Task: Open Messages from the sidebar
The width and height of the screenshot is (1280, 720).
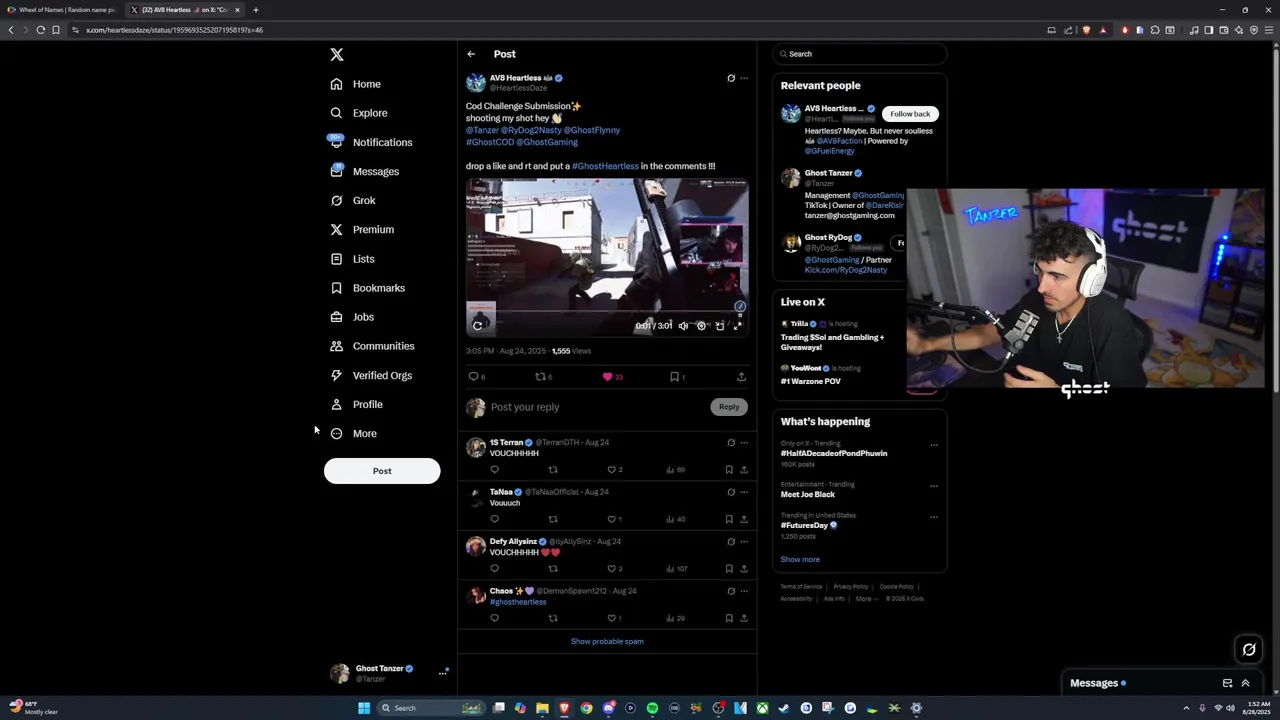Action: click(x=364, y=171)
